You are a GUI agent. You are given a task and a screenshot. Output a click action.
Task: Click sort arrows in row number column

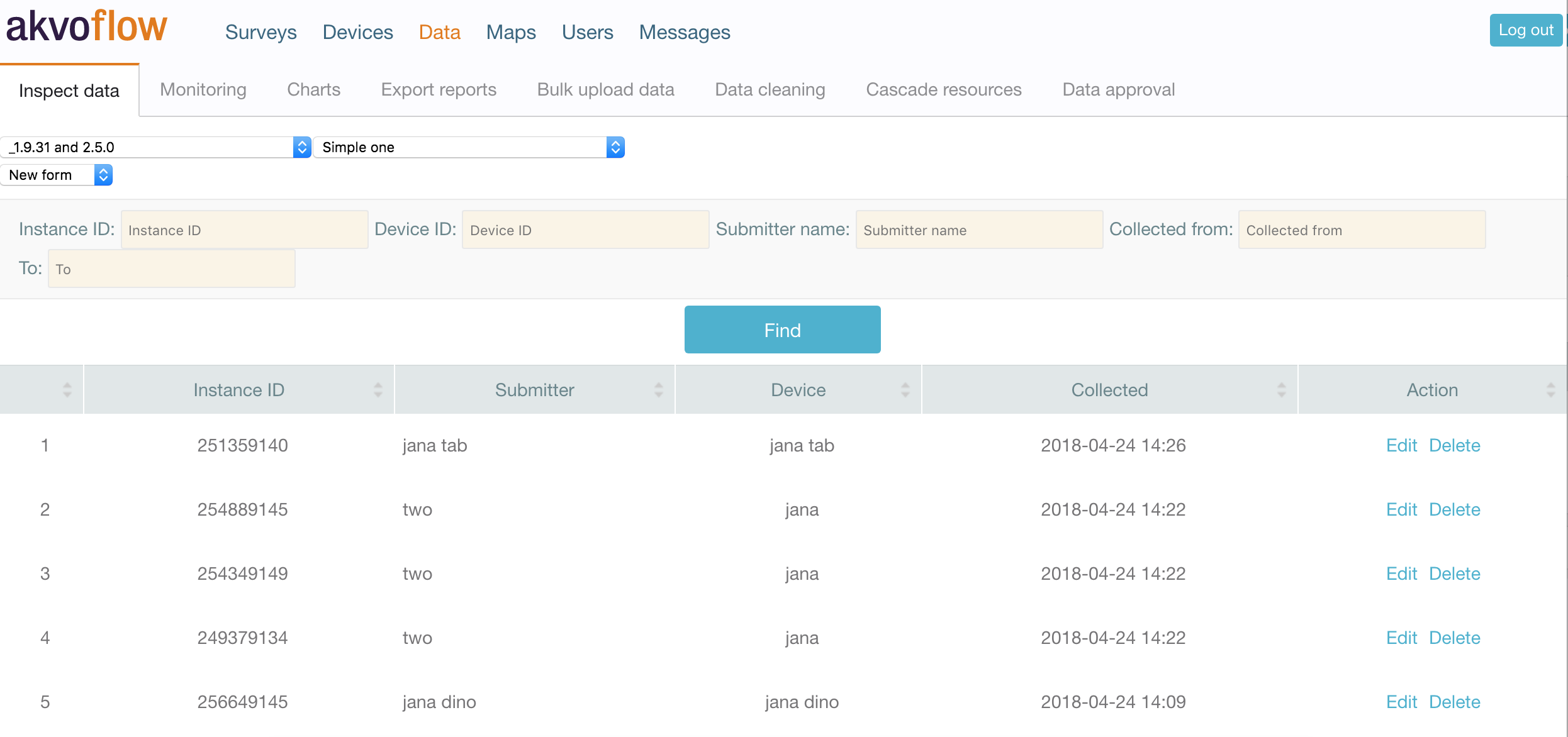pyautogui.click(x=67, y=390)
